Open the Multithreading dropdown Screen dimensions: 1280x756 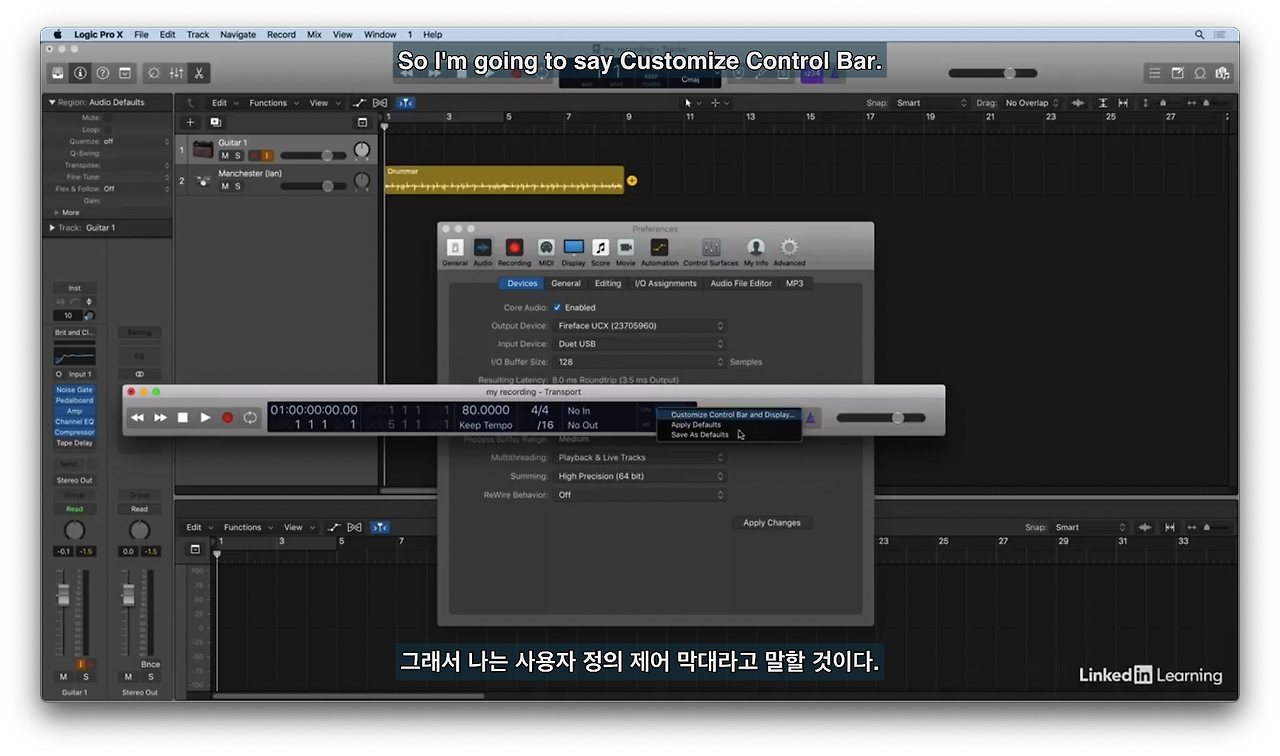pos(640,458)
